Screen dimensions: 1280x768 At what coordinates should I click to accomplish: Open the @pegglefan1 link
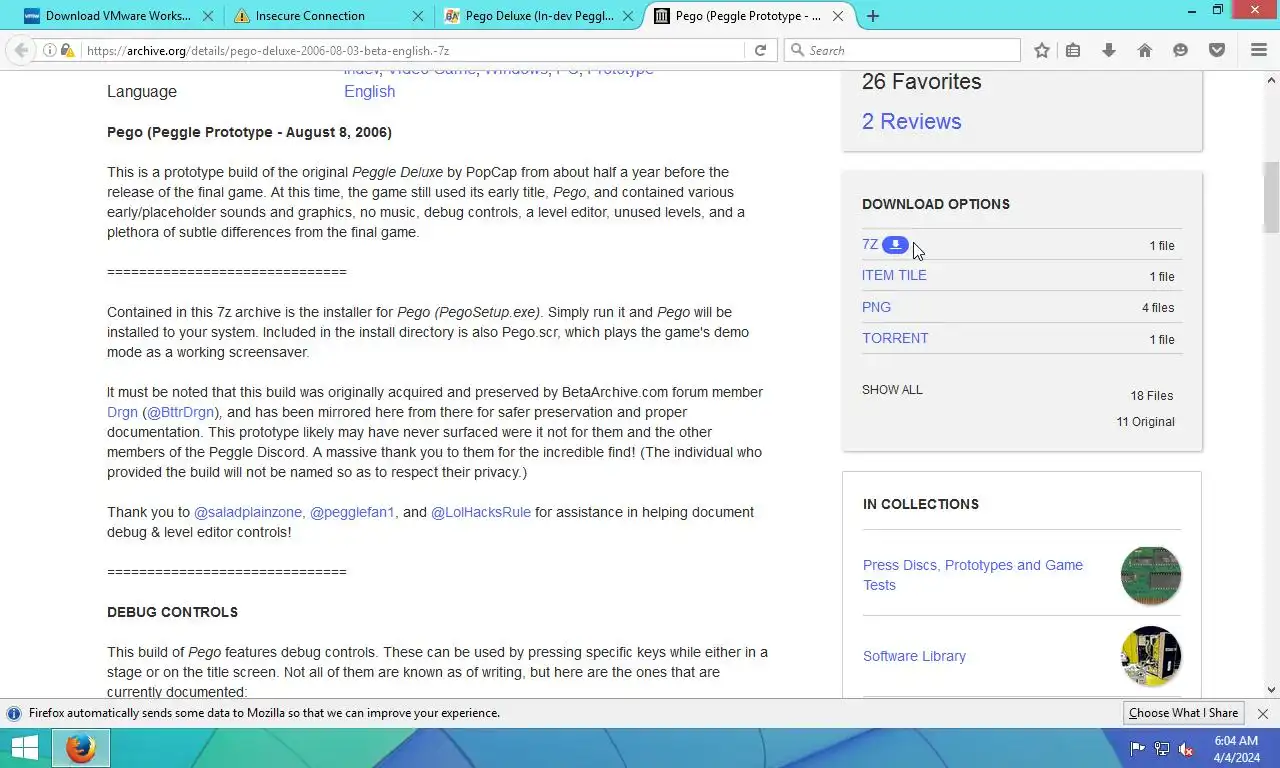pos(352,512)
